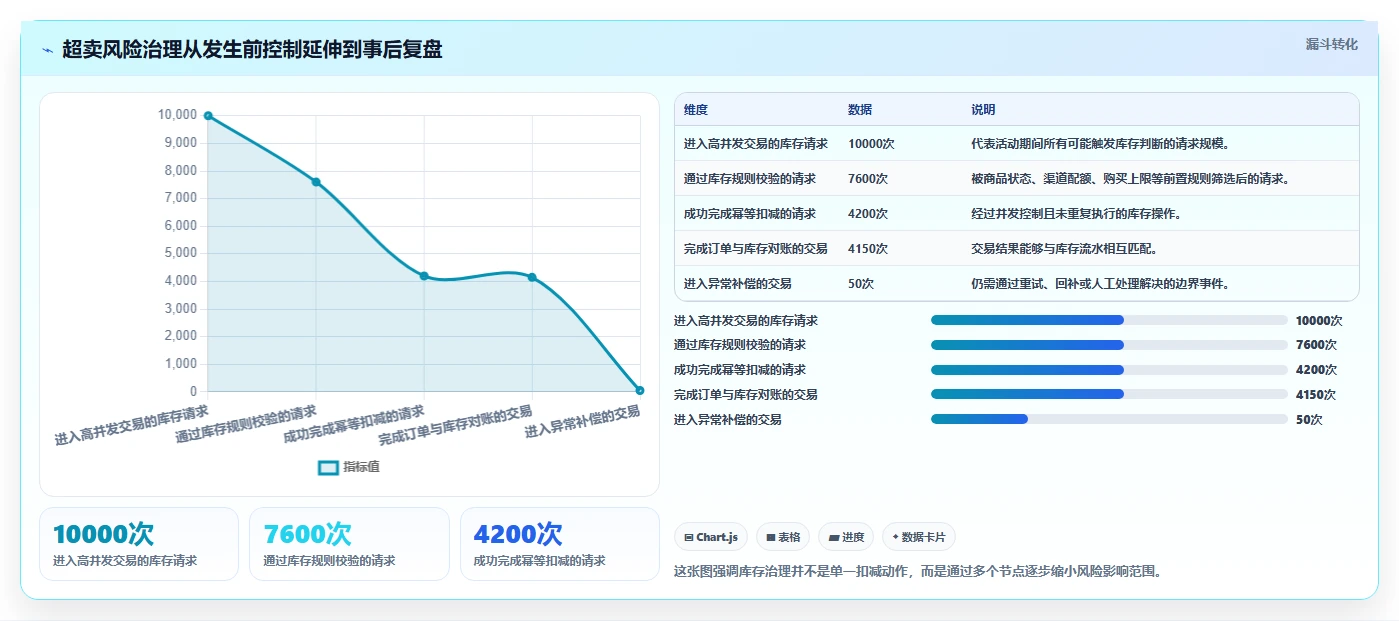1399x621 pixels.
Task: Open the 10000次 data card
Action: click(x=139, y=544)
